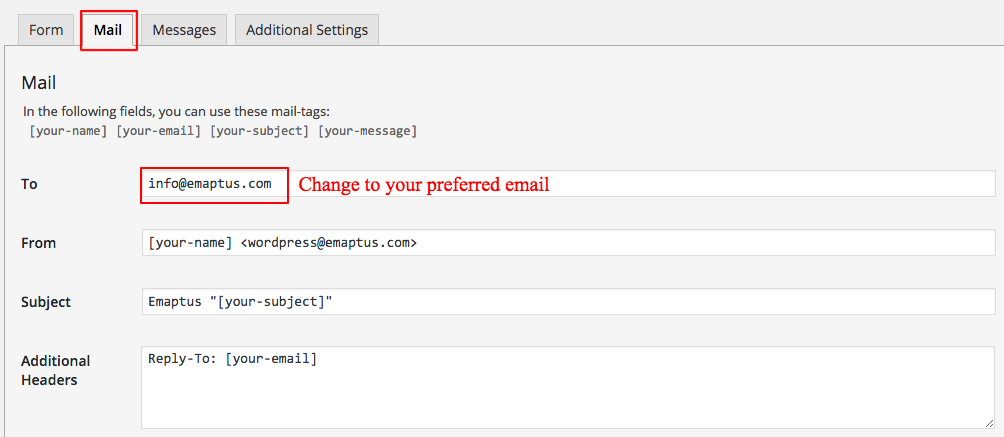Click the [your-name] mail-tag

click(x=68, y=131)
